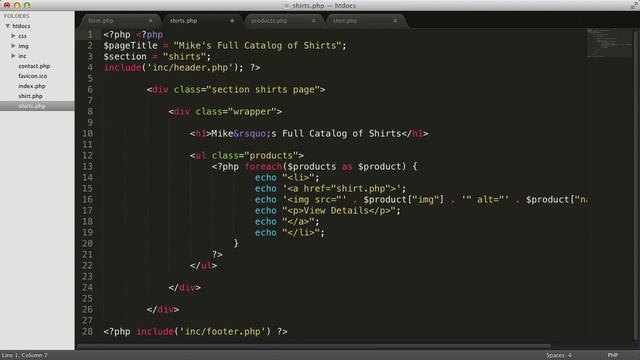Open index.php in the folder list

[32, 86]
